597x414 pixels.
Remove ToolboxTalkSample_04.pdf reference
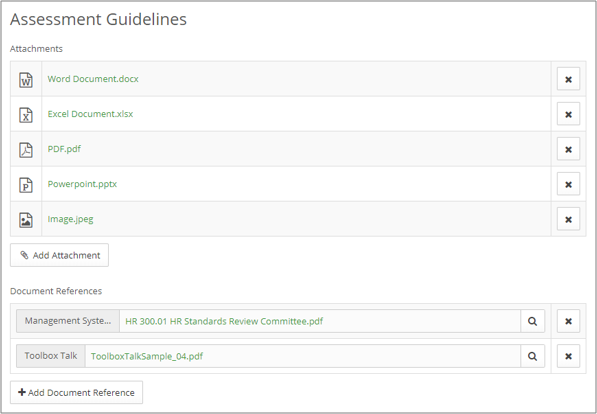coord(568,356)
